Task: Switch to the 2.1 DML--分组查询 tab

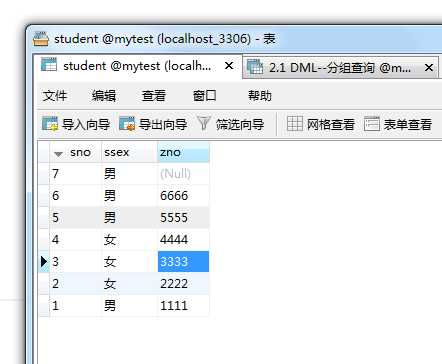Action: (340, 68)
